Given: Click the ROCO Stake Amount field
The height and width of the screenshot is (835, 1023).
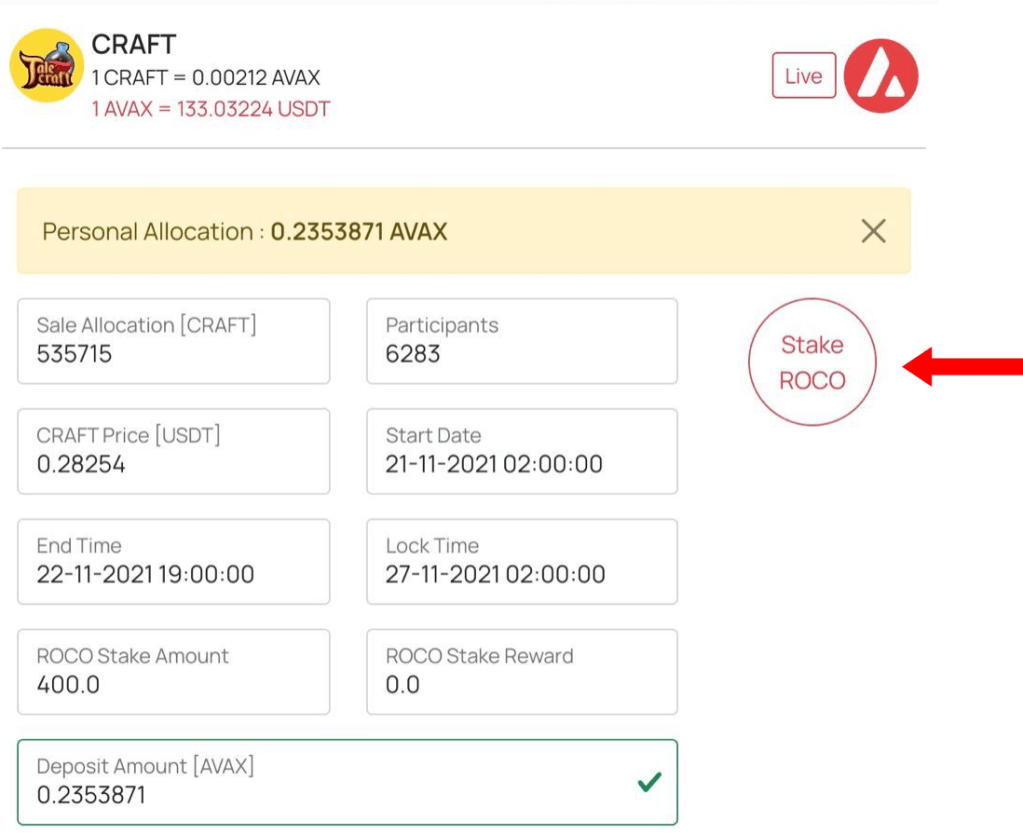Looking at the screenshot, I should (173, 671).
